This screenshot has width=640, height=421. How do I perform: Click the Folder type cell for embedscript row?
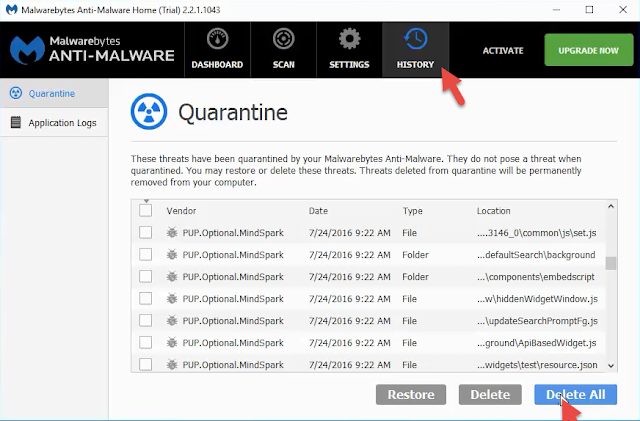(415, 277)
